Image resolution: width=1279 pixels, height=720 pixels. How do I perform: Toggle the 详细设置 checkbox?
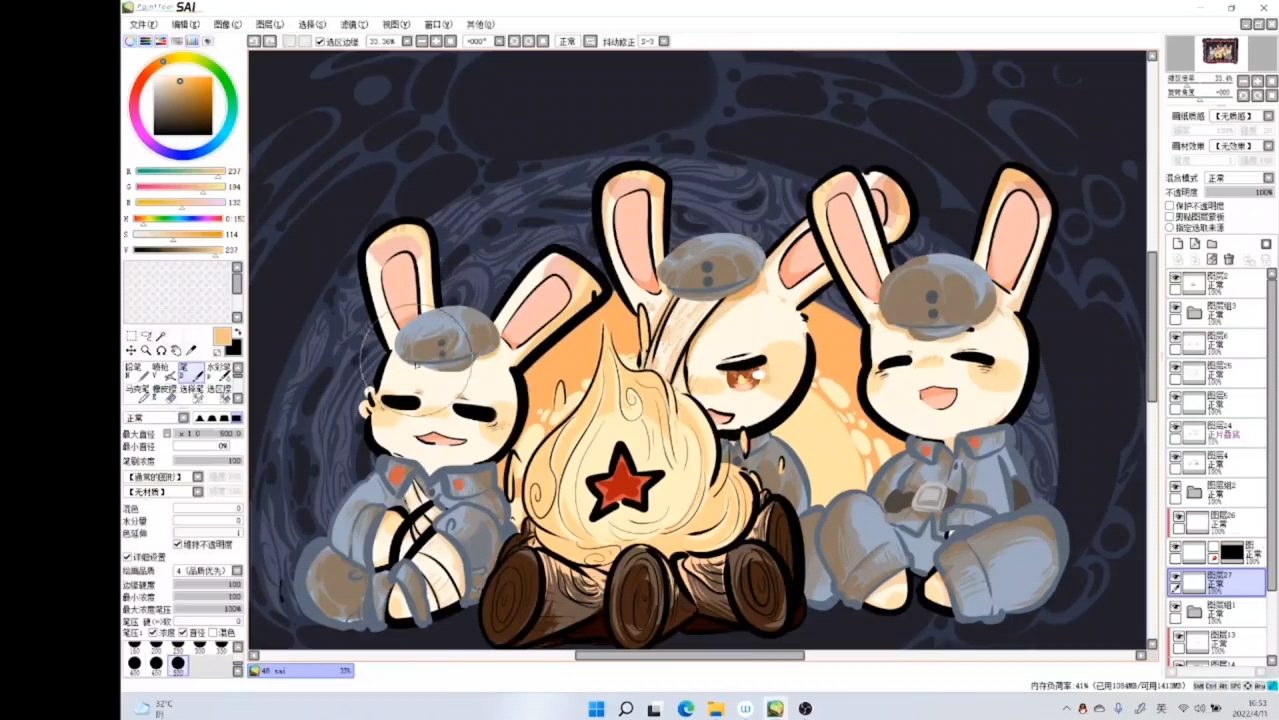(128, 557)
